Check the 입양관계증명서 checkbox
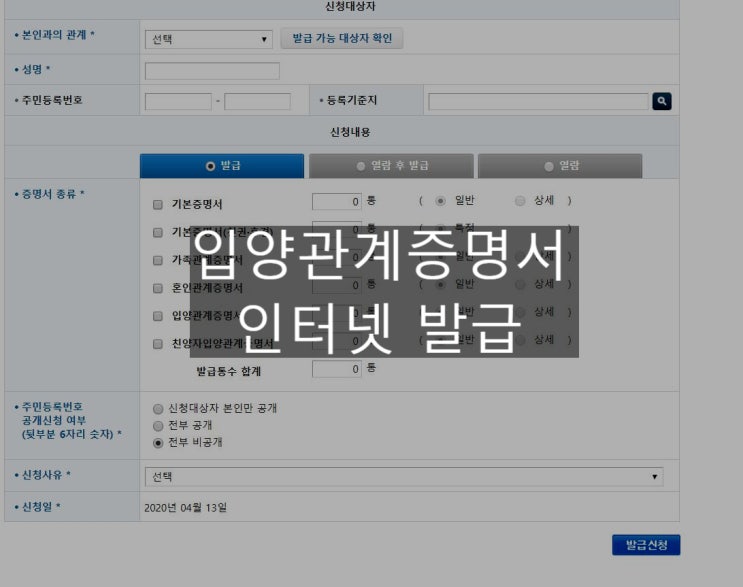The height and width of the screenshot is (587, 743). coord(158,316)
